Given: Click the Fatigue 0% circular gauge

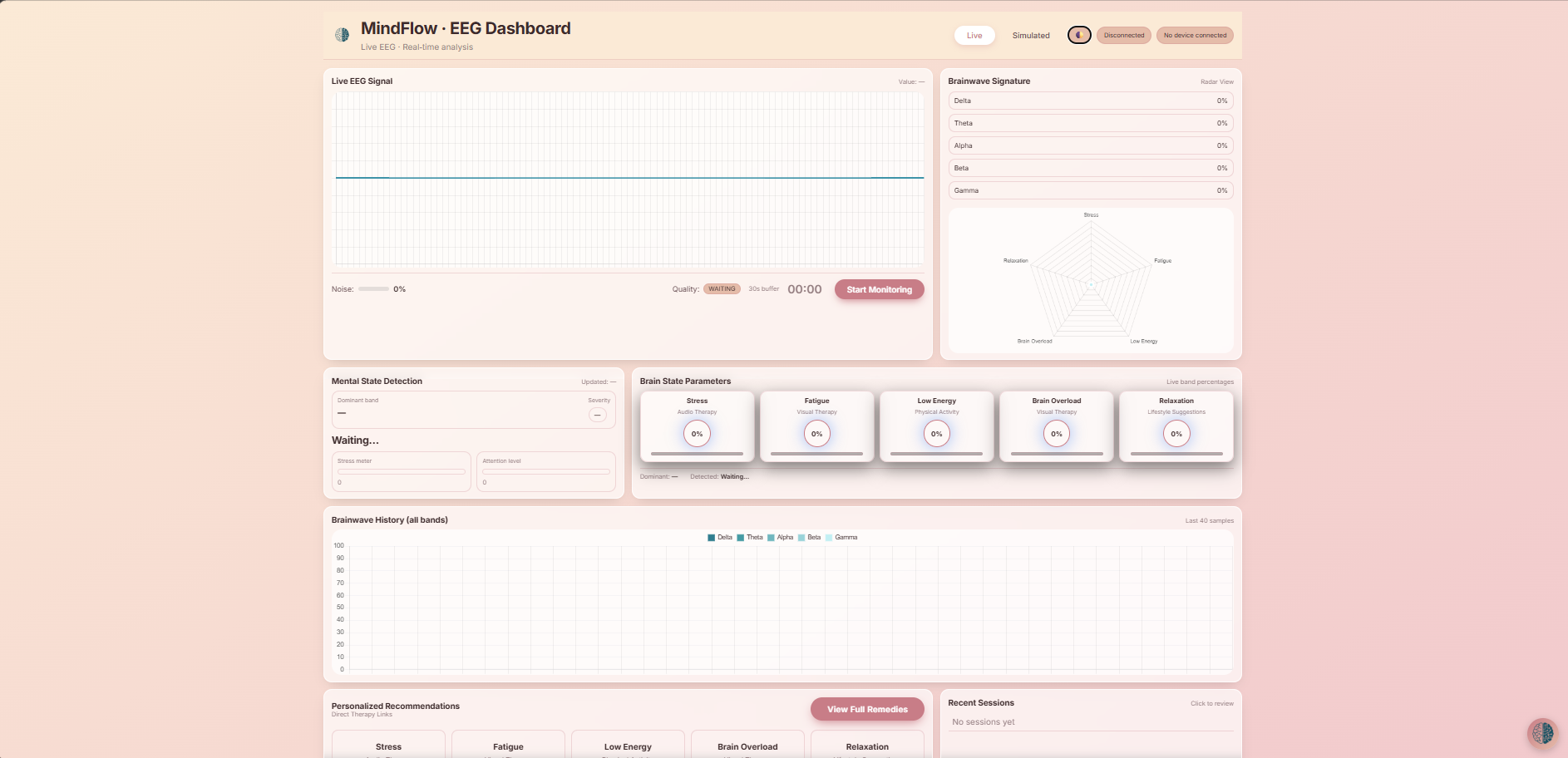Looking at the screenshot, I should click(816, 434).
